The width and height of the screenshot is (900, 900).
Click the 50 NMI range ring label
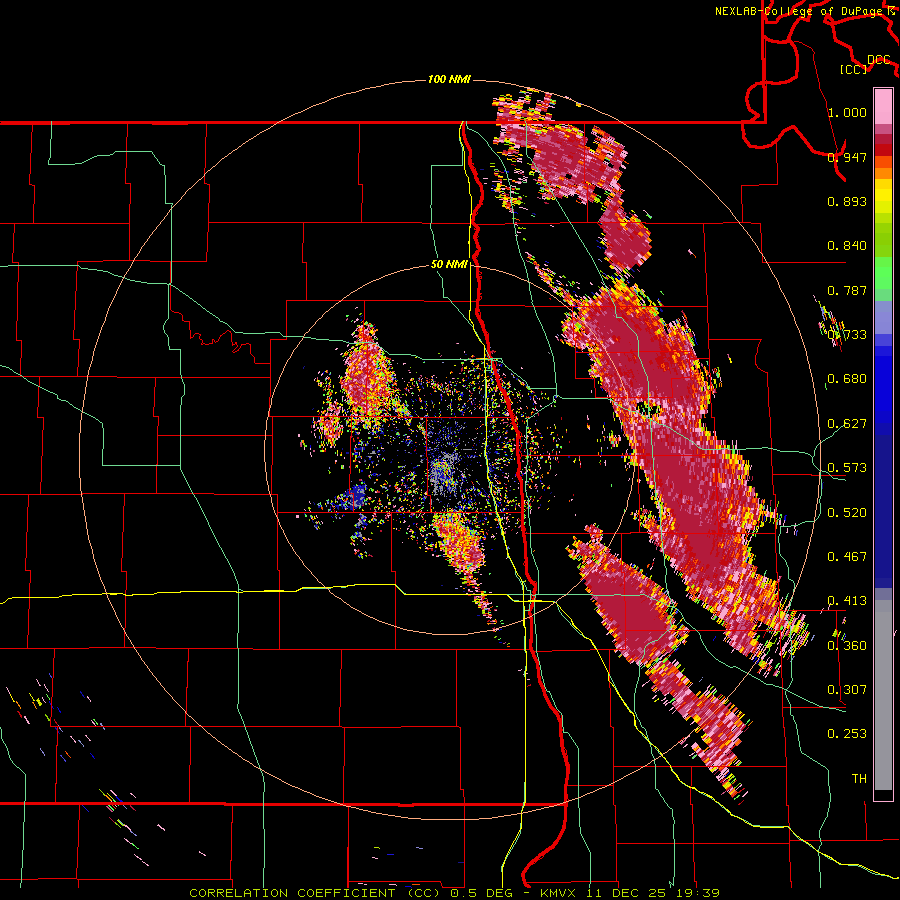[x=449, y=265]
